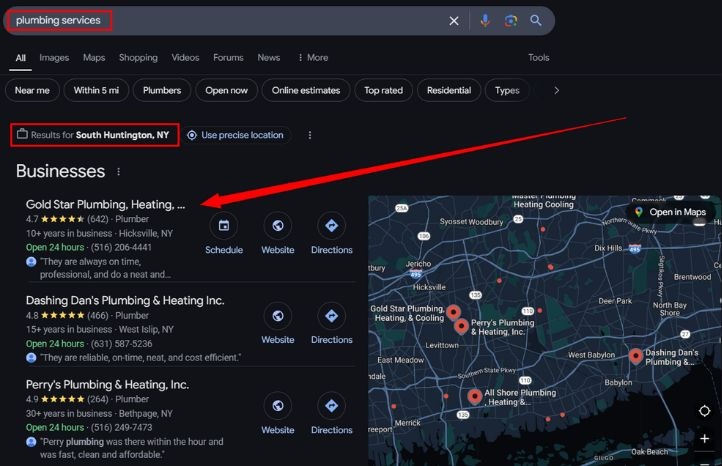The image size is (722, 466).
Task: Open the Tools options
Action: [x=538, y=58]
